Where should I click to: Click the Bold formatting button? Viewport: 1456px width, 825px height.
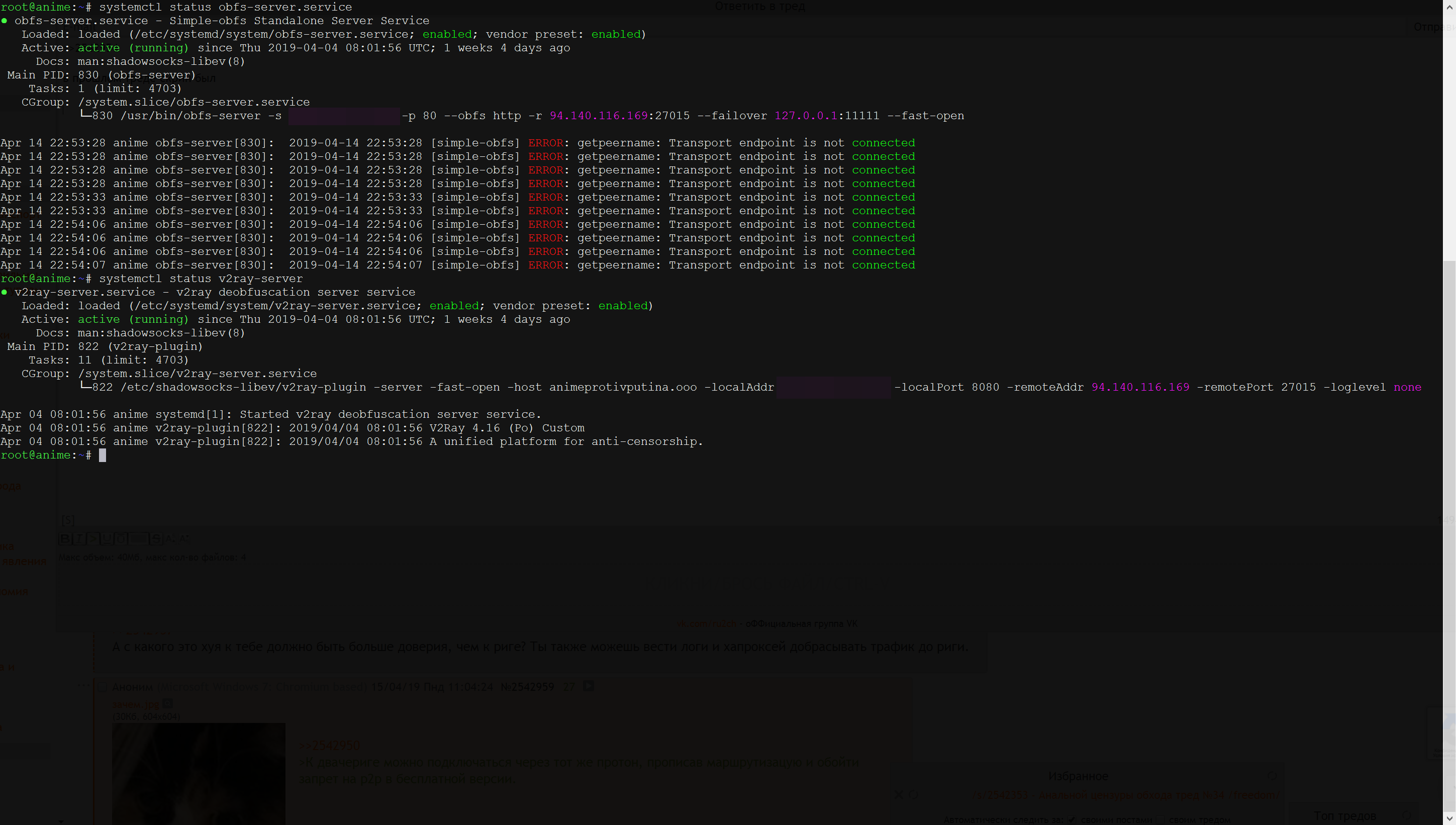pos(65,539)
